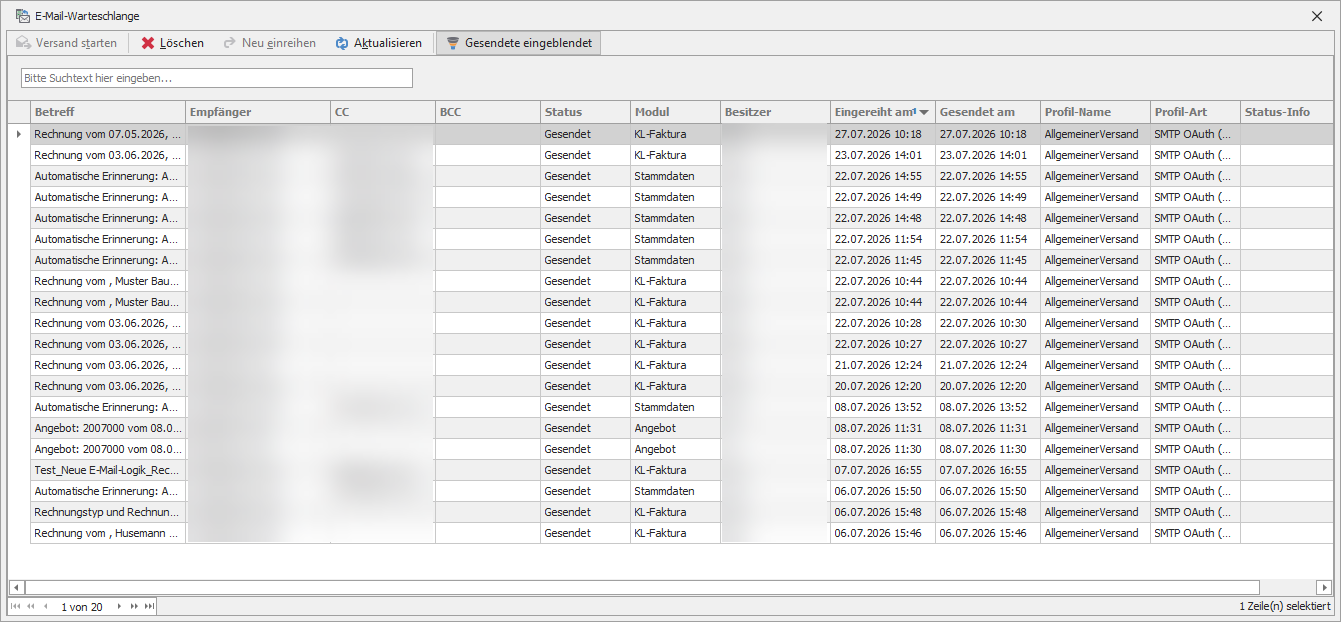Close the E-Mail-Warteschlange window
This screenshot has height=622, width=1341.
(1316, 16)
